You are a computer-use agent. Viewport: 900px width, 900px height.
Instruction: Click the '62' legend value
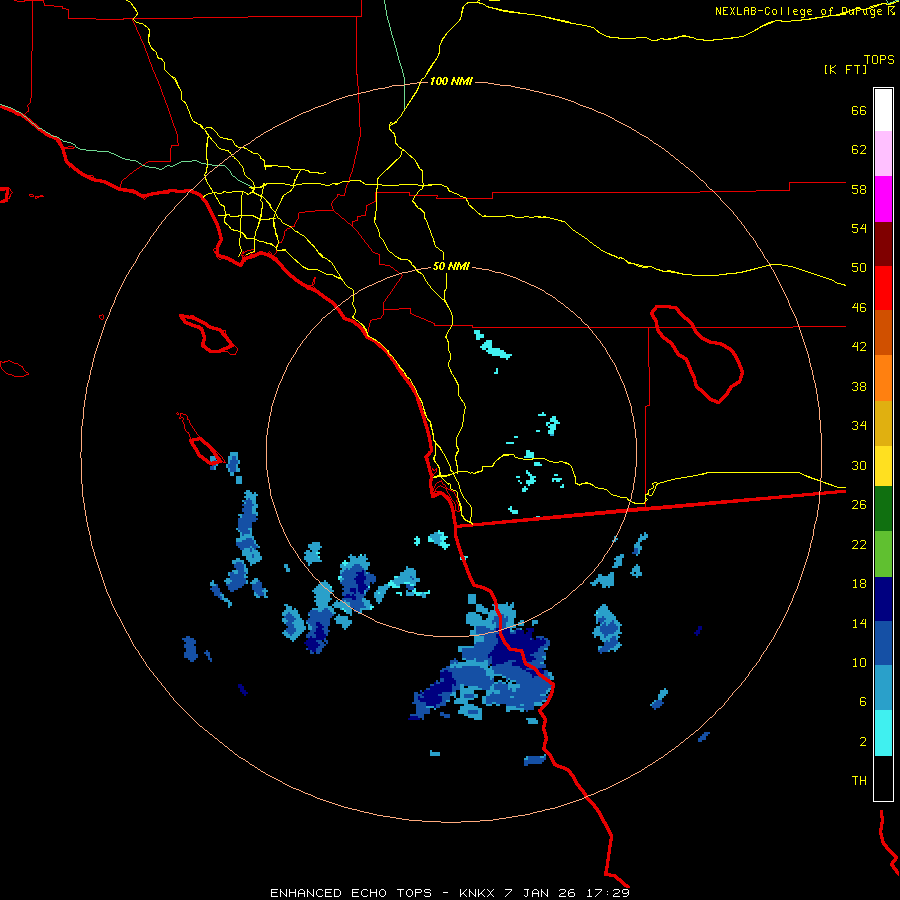(859, 149)
